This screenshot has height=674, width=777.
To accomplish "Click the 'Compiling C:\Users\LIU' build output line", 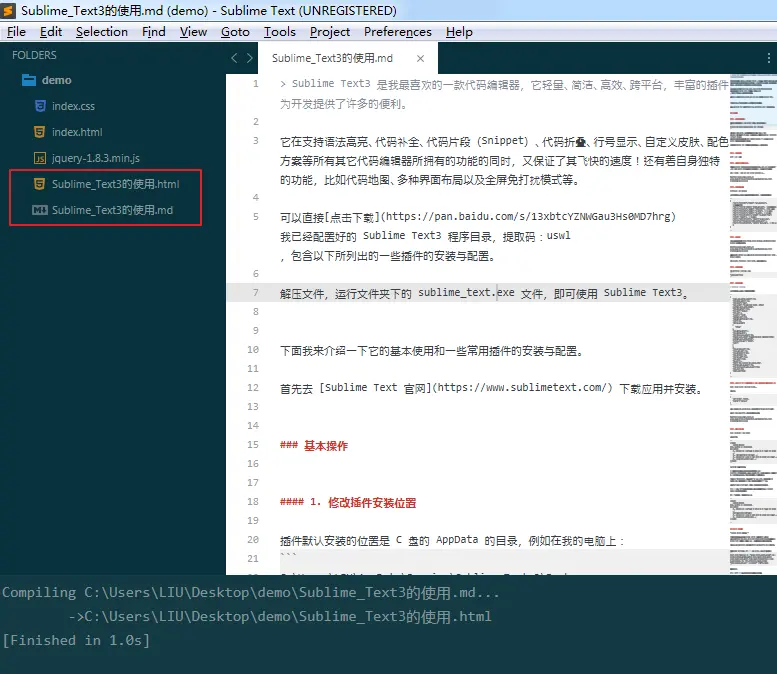I will point(250,593).
